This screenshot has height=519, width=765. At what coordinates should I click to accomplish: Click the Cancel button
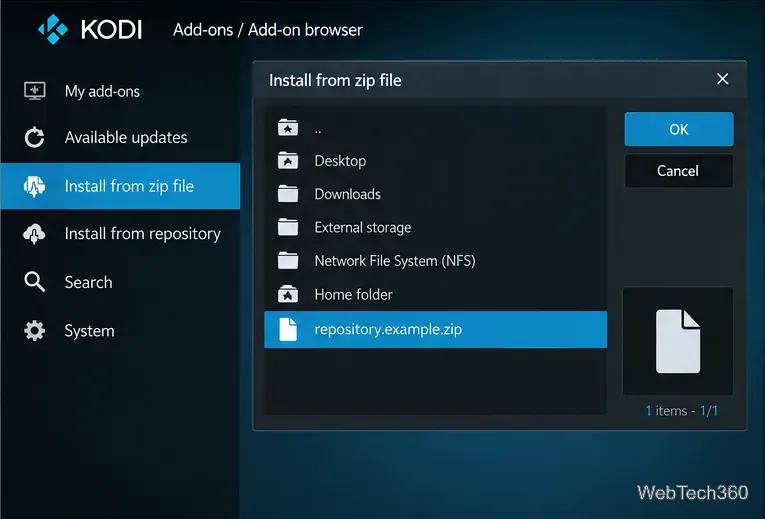tap(679, 171)
